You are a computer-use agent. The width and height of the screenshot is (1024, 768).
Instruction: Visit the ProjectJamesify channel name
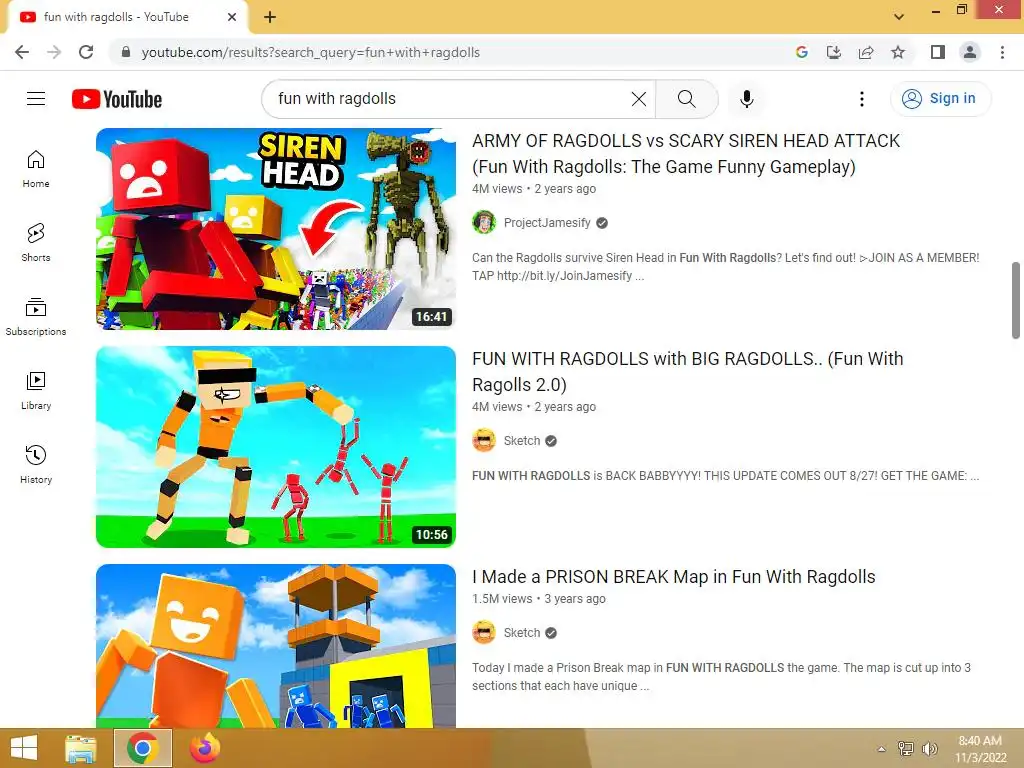tap(547, 223)
